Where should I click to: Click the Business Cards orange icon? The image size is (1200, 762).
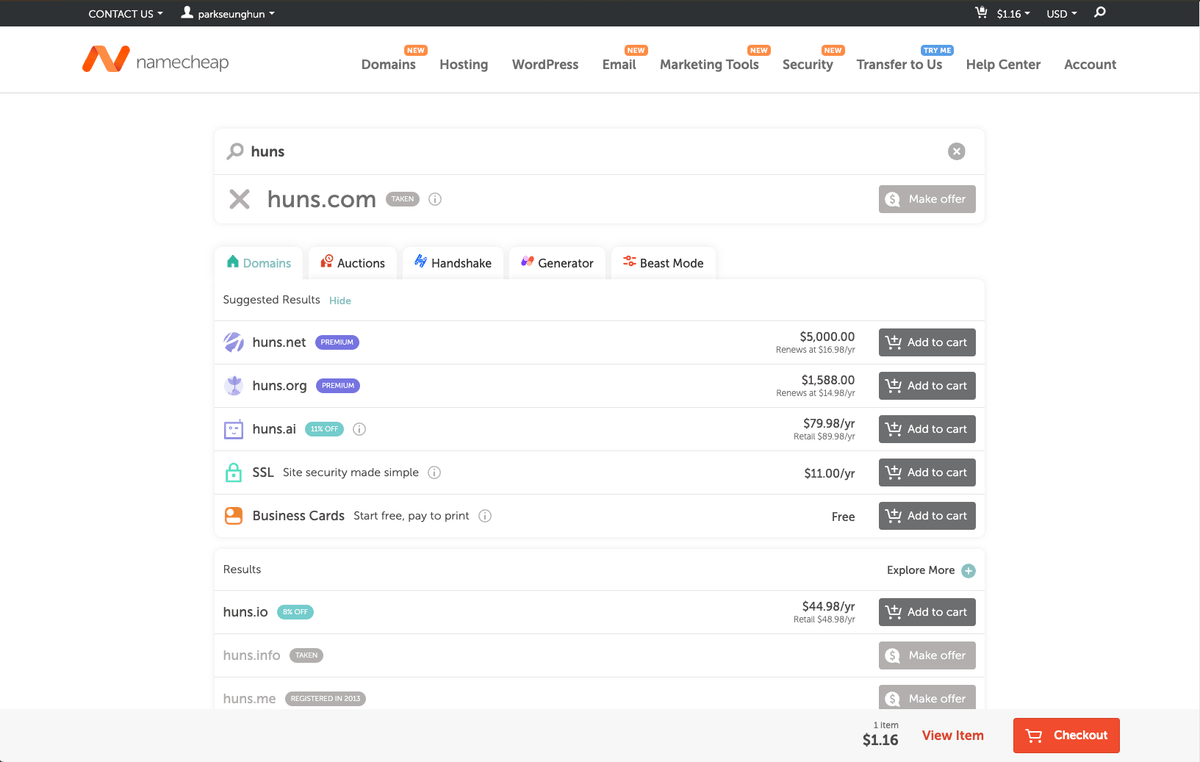click(x=233, y=516)
